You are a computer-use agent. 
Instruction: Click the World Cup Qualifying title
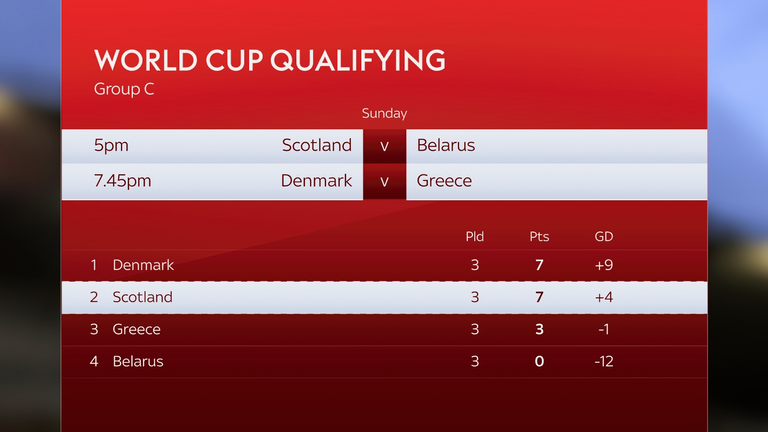[x=268, y=59]
